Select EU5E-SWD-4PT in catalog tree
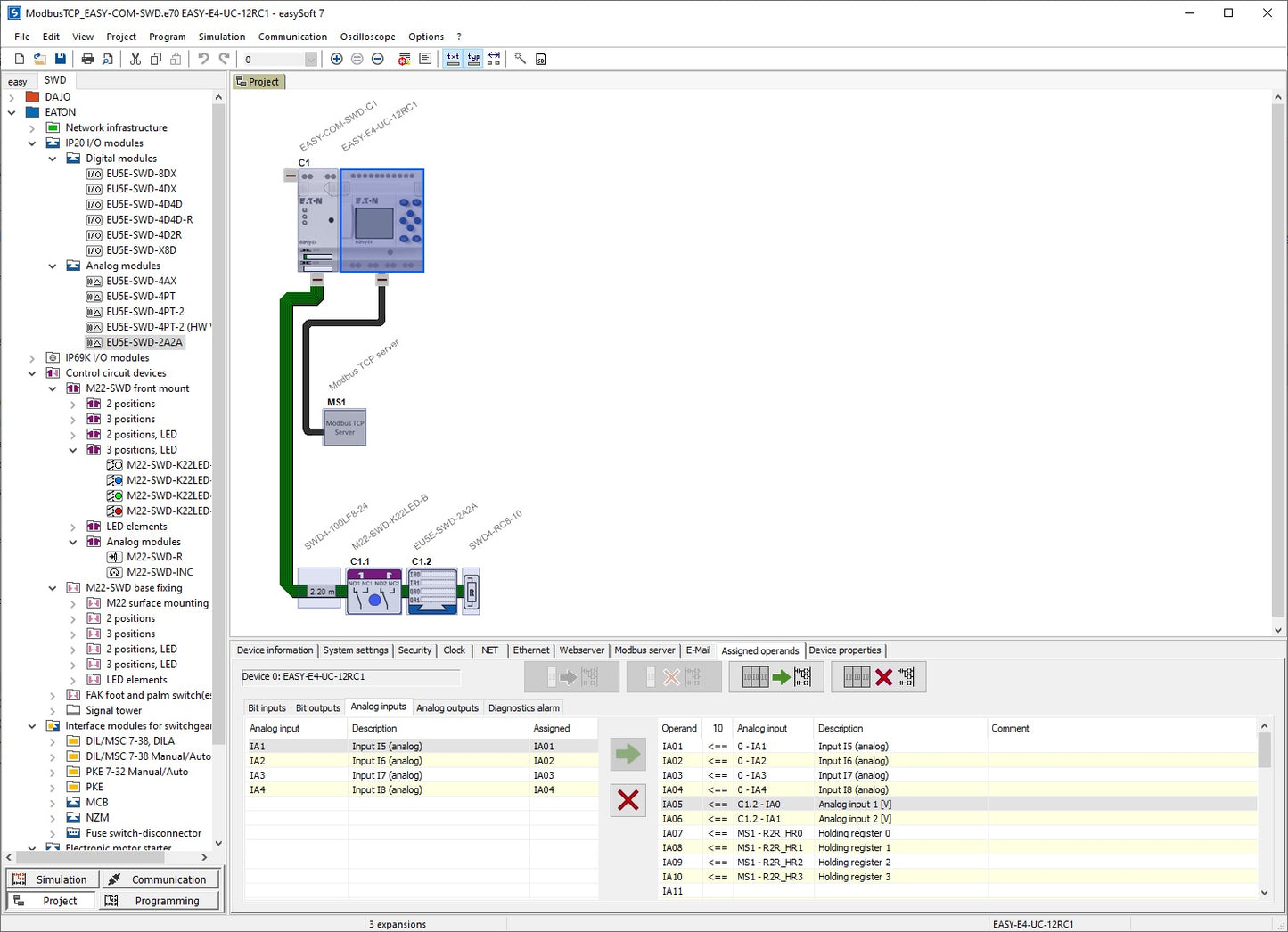The height and width of the screenshot is (932, 1288). [141, 297]
